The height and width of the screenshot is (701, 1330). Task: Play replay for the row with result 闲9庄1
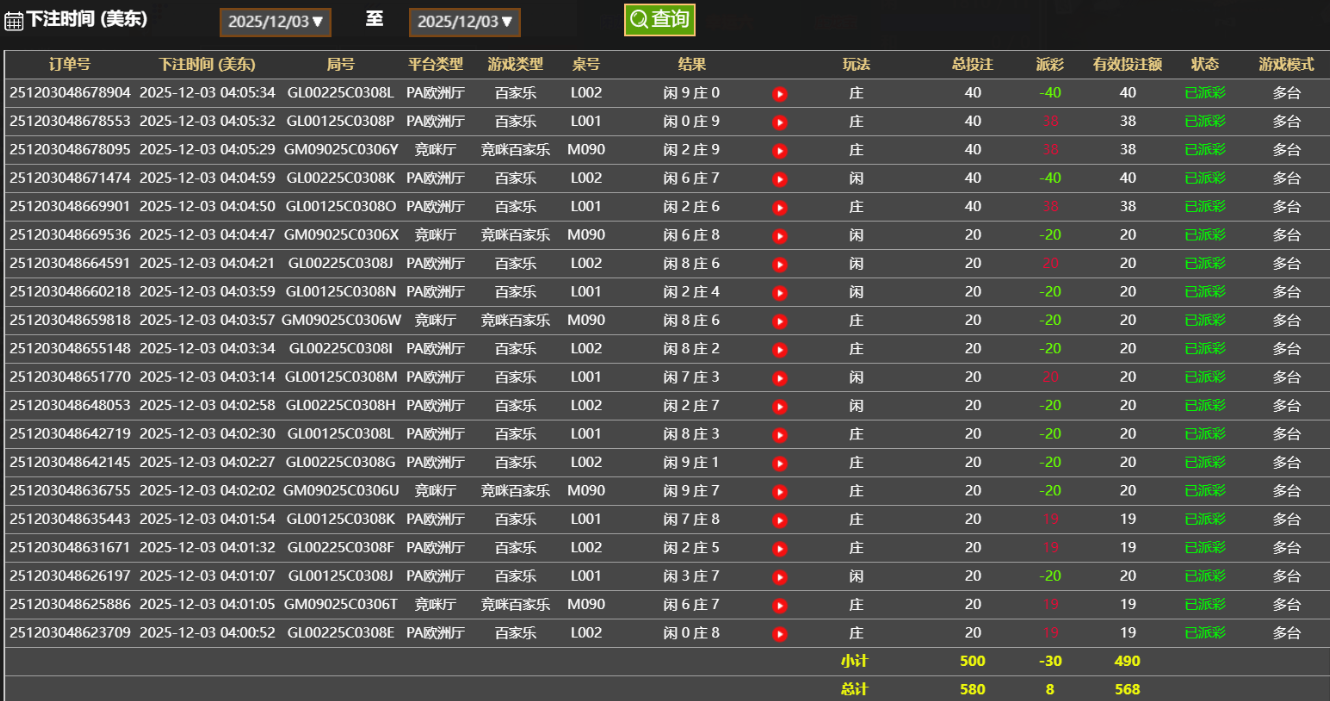[779, 463]
